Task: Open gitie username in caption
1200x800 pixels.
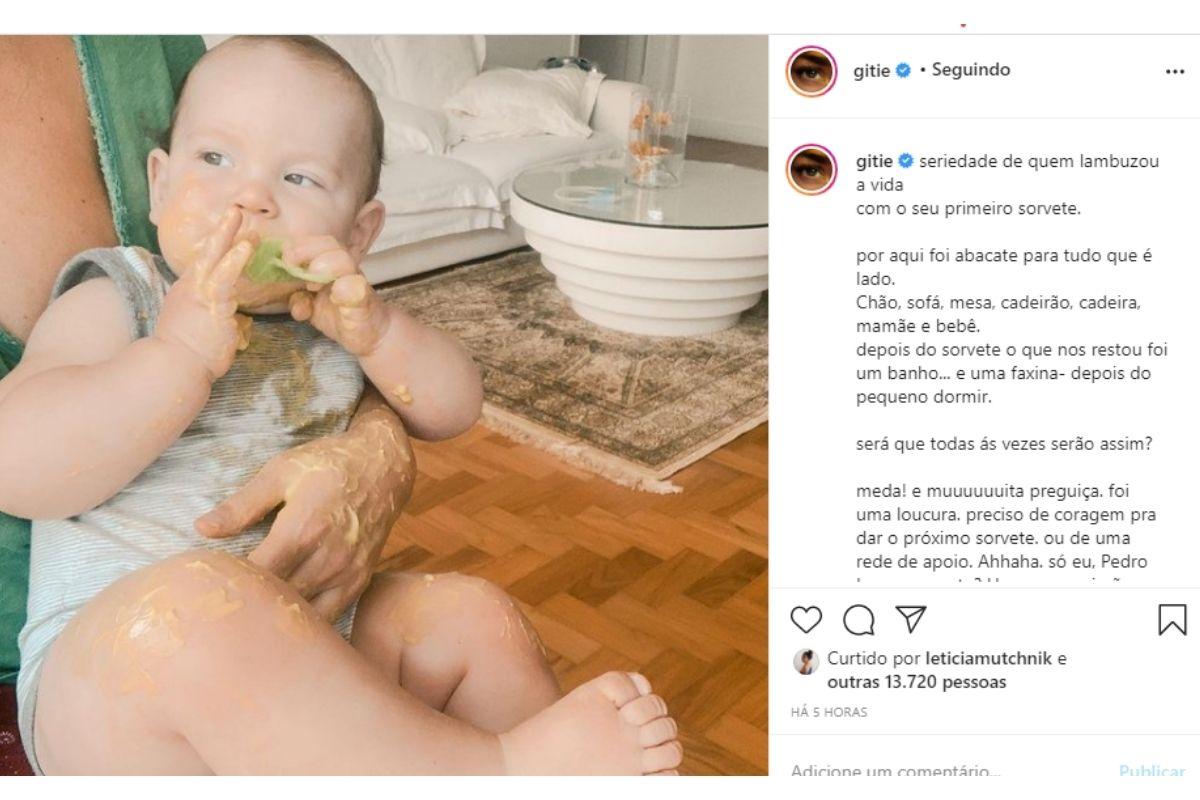Action: pyautogui.click(x=871, y=161)
